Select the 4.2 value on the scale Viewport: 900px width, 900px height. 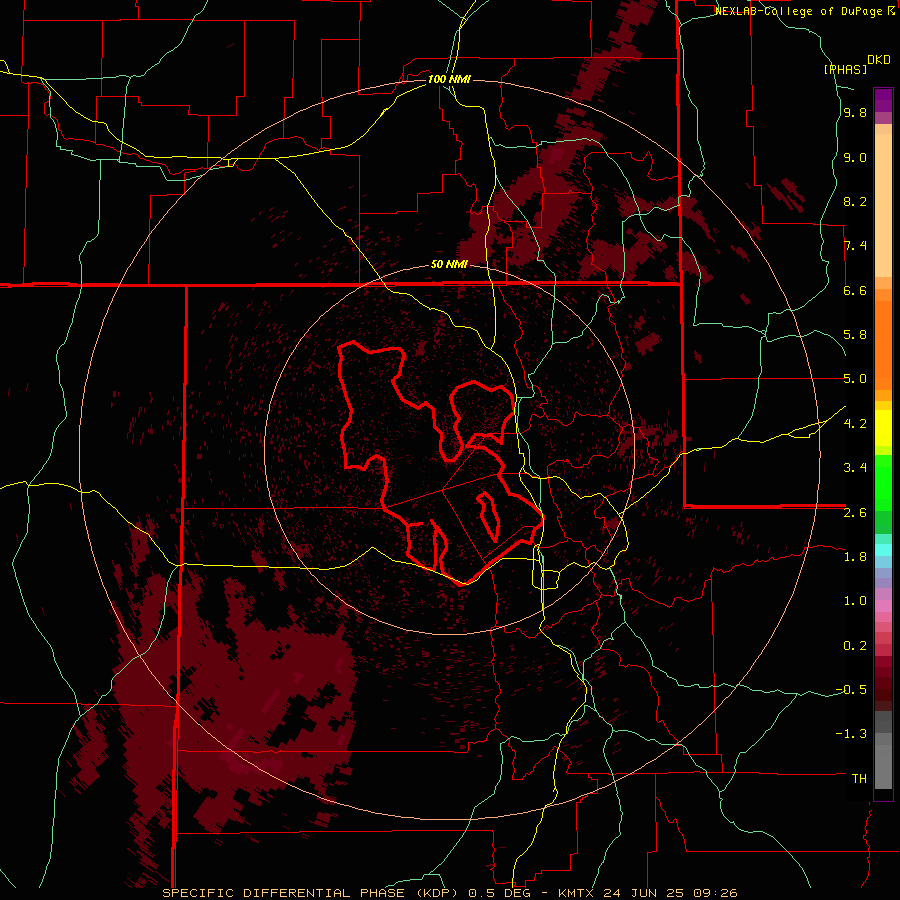pos(855,424)
